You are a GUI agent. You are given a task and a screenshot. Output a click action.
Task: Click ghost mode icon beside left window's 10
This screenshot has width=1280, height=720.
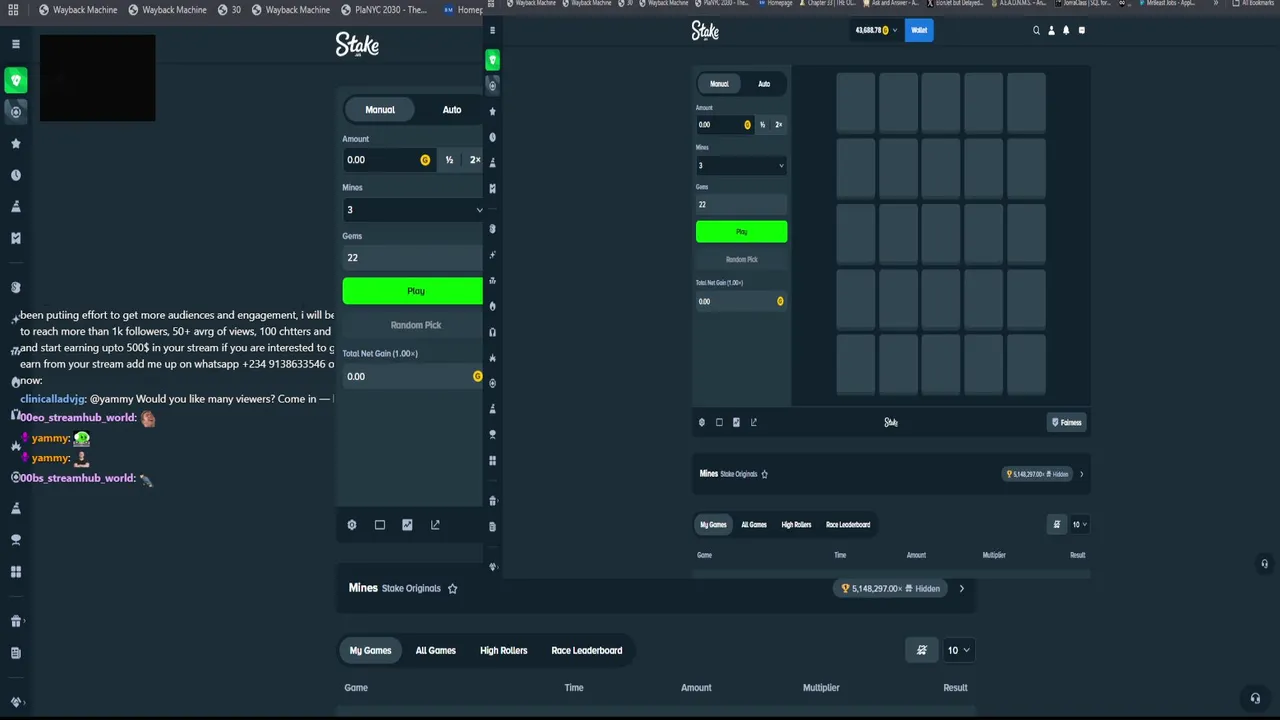[922, 650]
